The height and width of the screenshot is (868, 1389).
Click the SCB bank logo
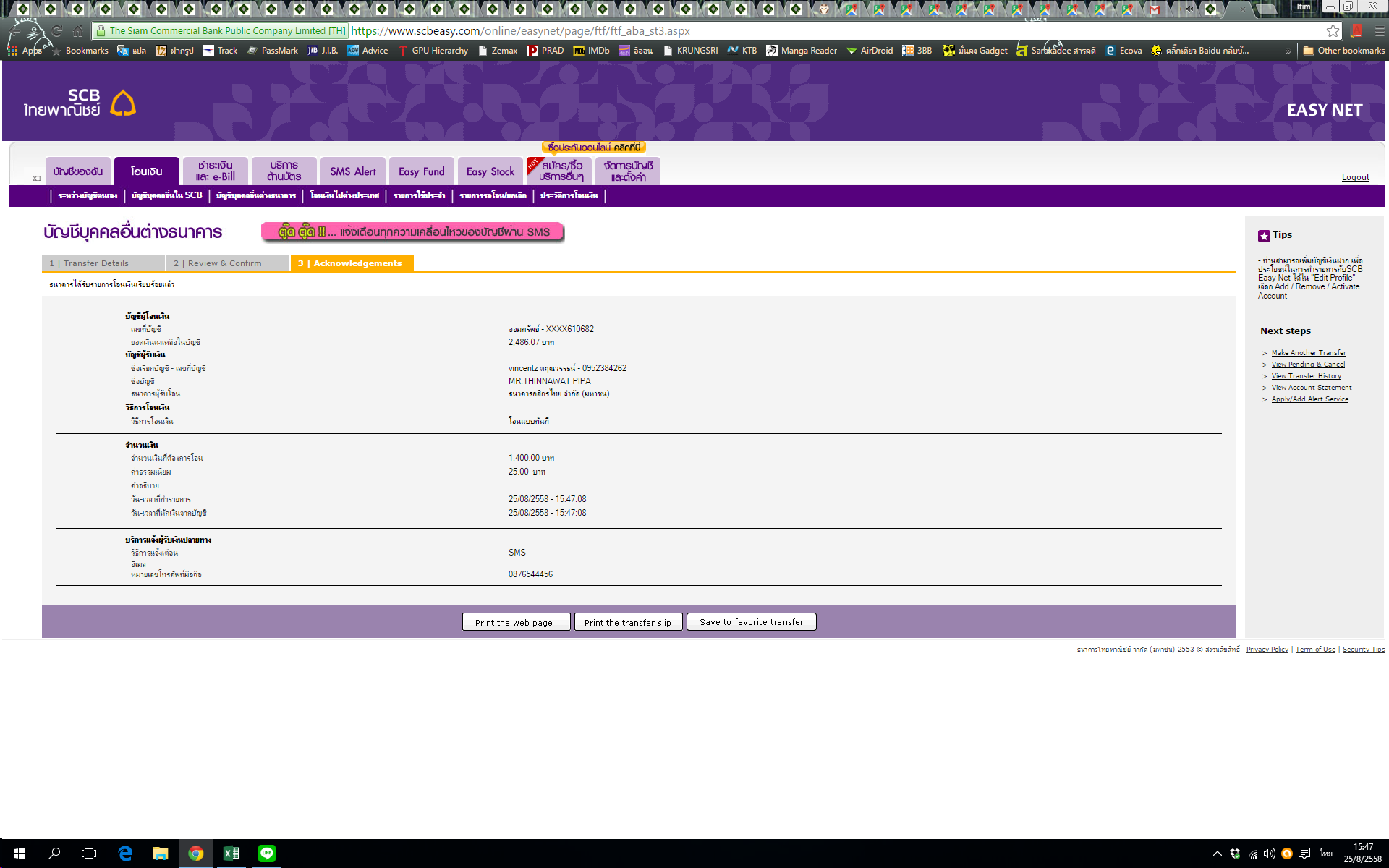[x=80, y=103]
